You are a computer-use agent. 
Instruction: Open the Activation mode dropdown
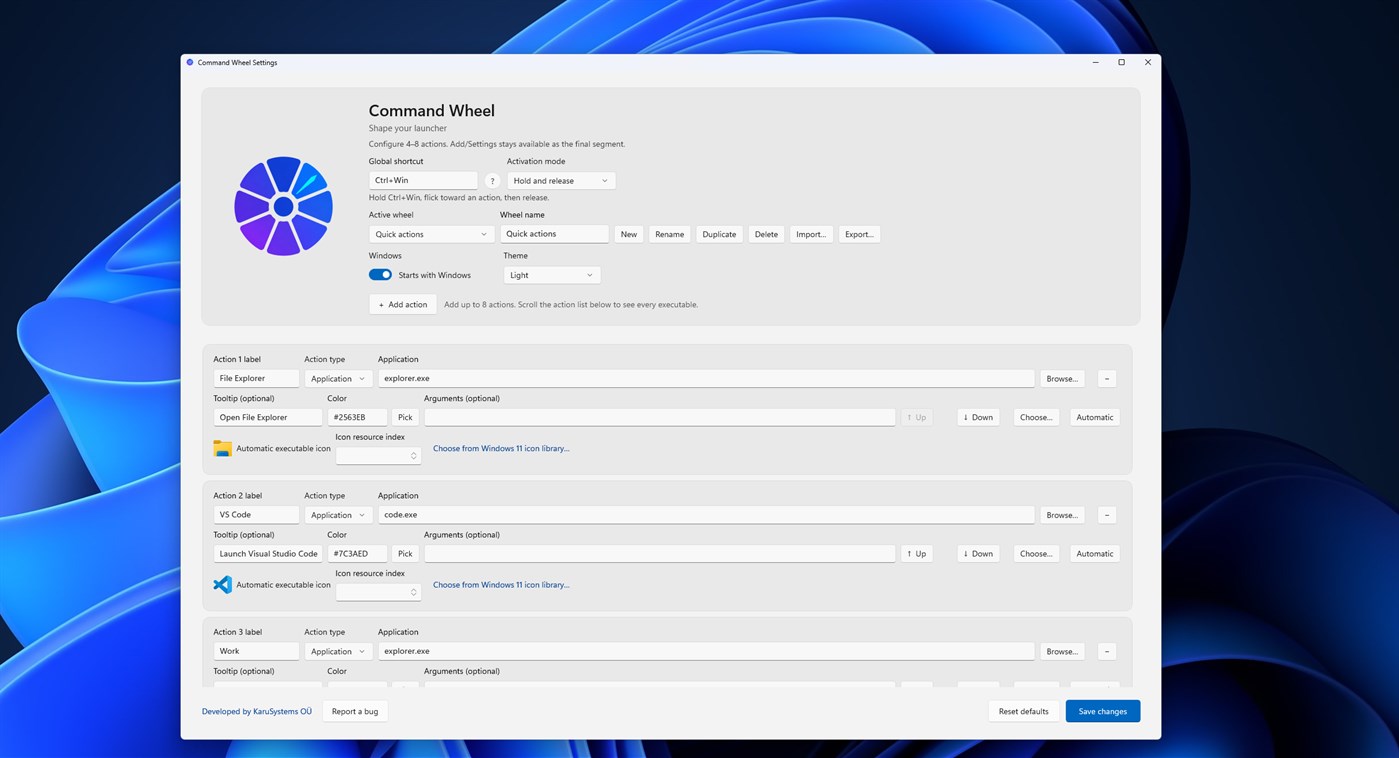(x=561, y=181)
